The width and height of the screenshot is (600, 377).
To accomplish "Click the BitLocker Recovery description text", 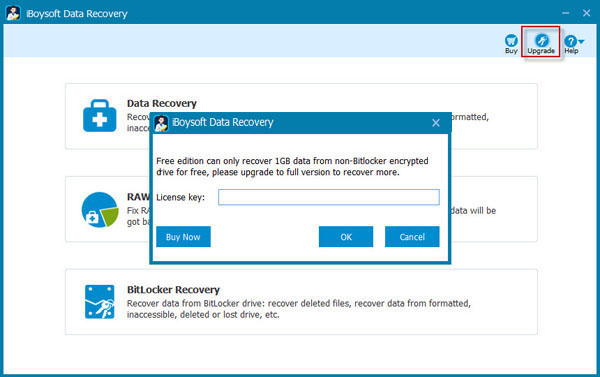I will [x=299, y=309].
